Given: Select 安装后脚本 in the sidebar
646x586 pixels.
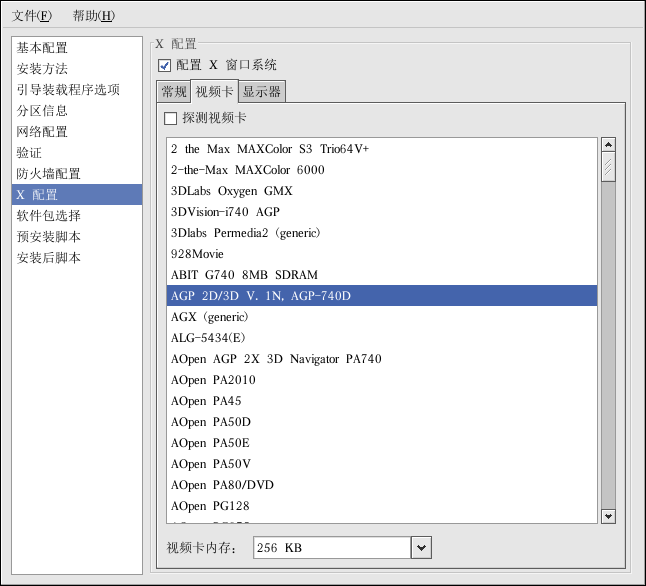Looking at the screenshot, I should coord(49,258).
